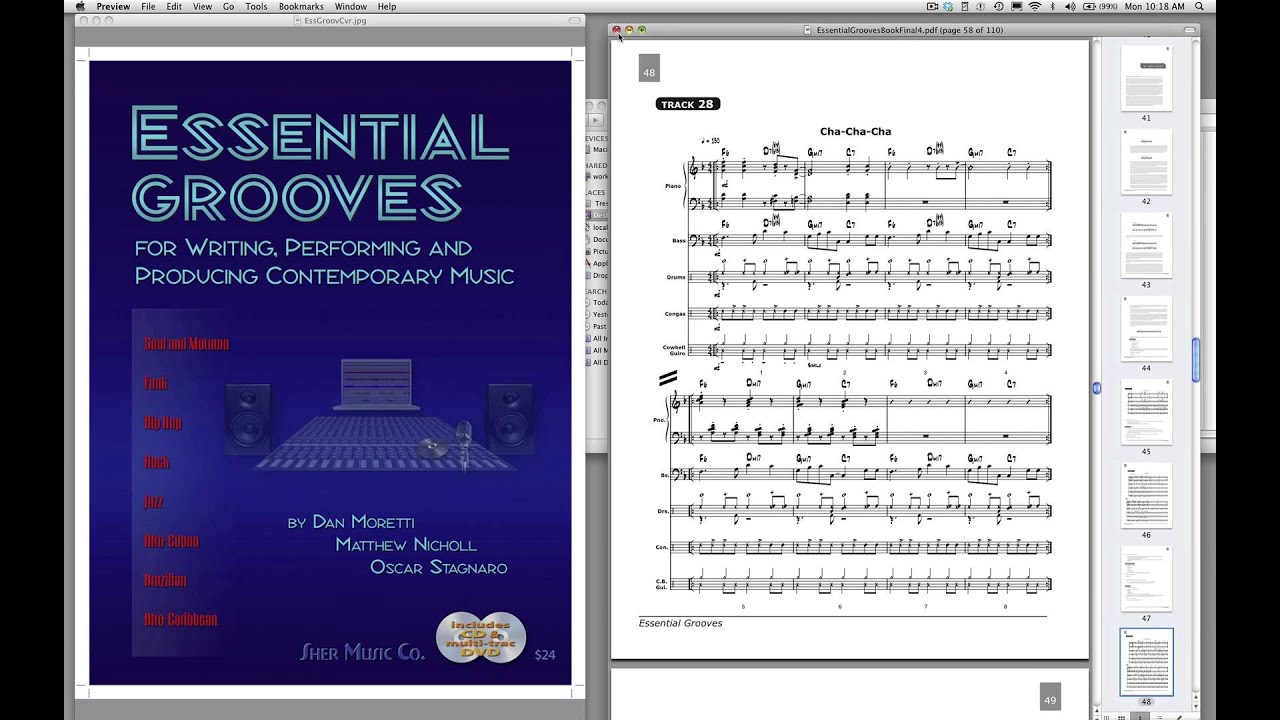Close the EssentialGroovesBookFinal4.pdf window

point(616,30)
